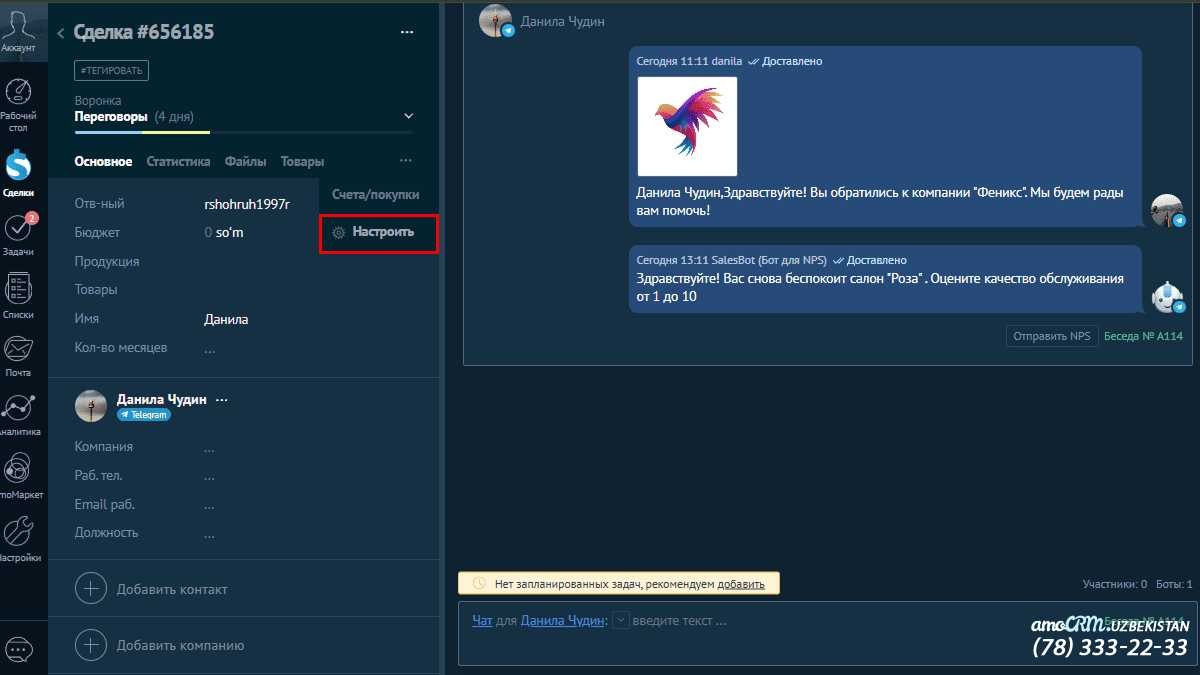Click the plus icon for Добавить компанию
This screenshot has height=675, width=1200.
(x=91, y=645)
